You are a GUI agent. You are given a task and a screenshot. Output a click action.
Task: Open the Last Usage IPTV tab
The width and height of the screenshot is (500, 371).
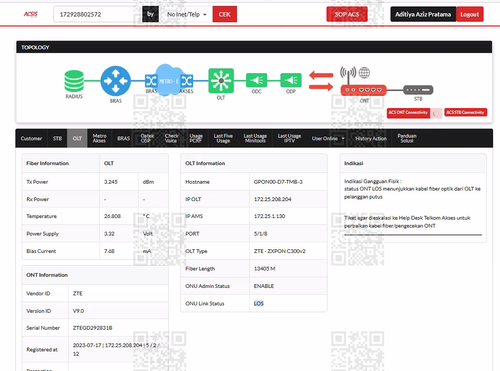click(x=289, y=138)
